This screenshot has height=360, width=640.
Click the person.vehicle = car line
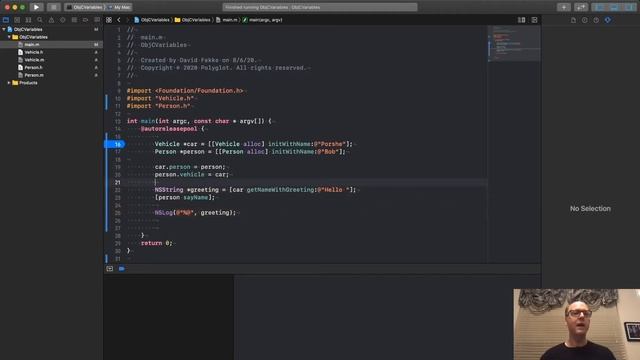click(x=192, y=175)
